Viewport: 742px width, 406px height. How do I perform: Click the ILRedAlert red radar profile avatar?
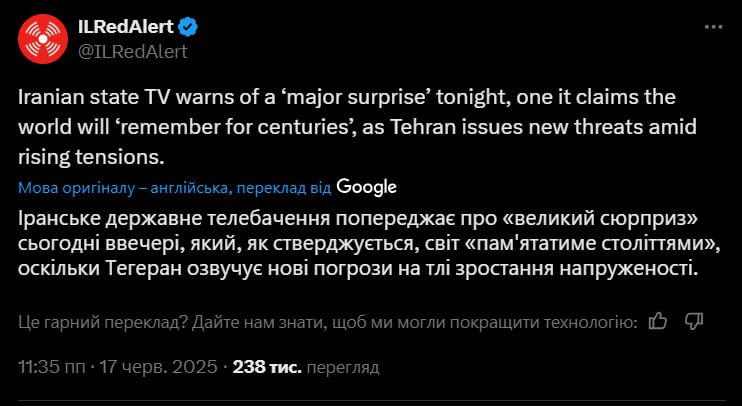pyautogui.click(x=42, y=38)
